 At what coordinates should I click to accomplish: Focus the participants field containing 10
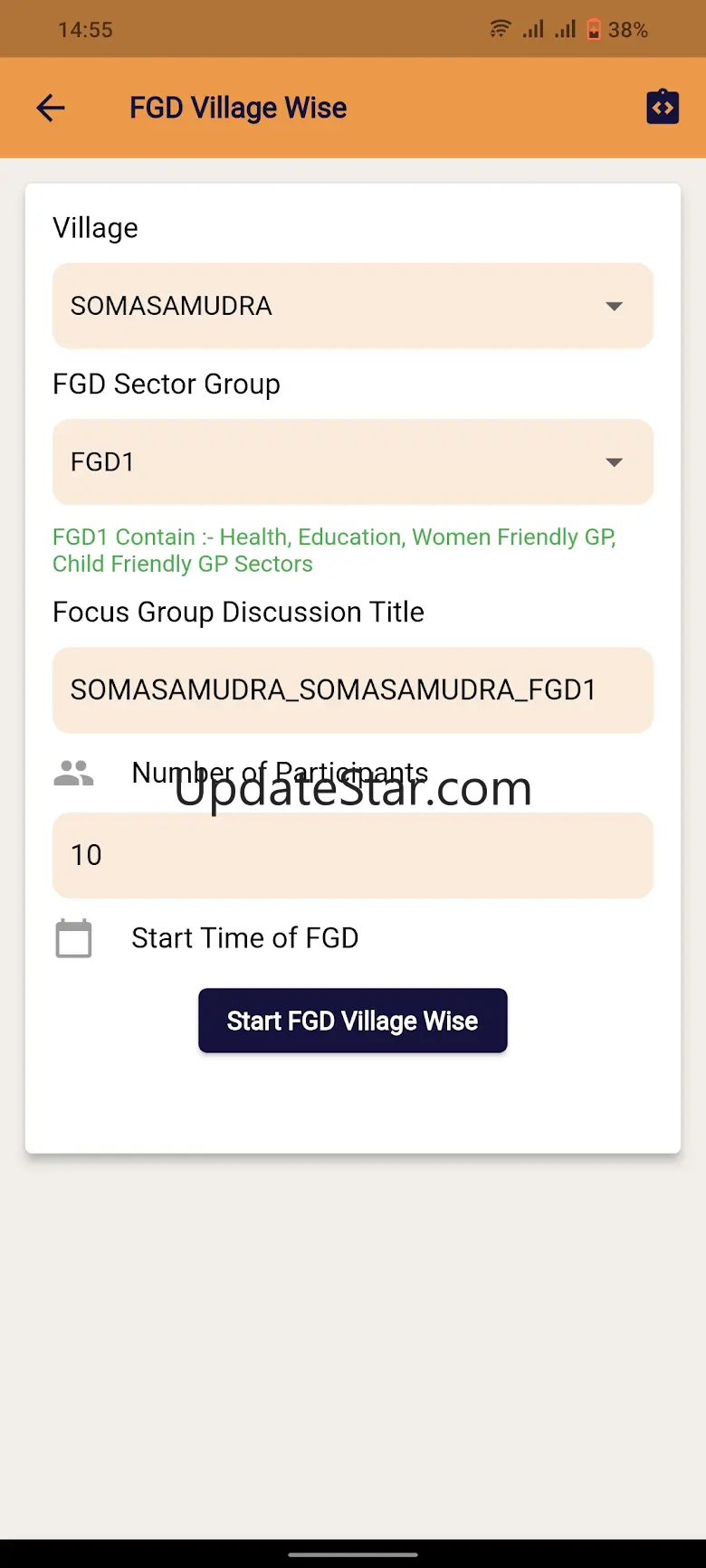point(352,855)
